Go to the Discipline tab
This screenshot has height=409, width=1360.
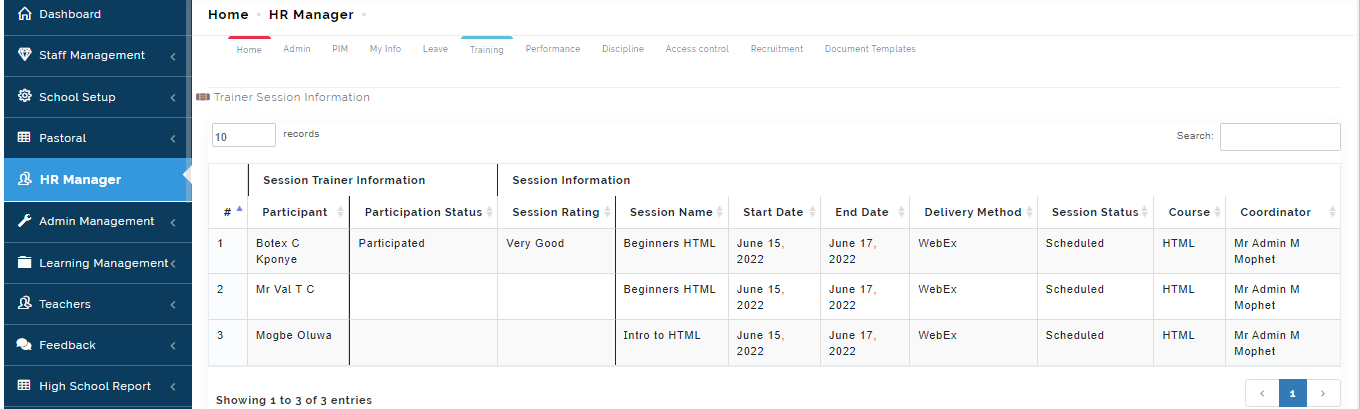tap(623, 49)
